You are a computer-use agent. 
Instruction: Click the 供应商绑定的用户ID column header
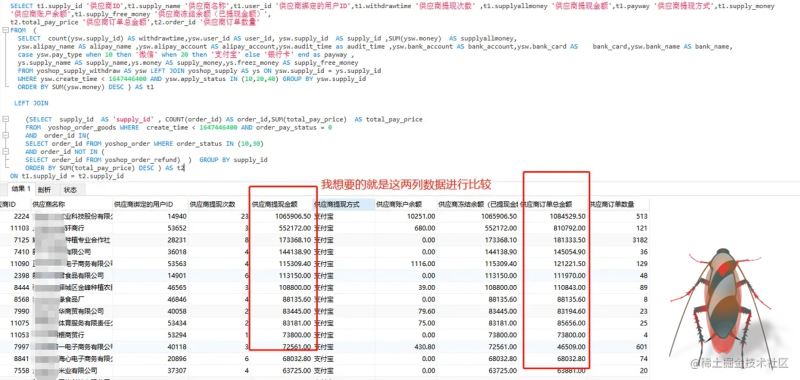coord(150,204)
